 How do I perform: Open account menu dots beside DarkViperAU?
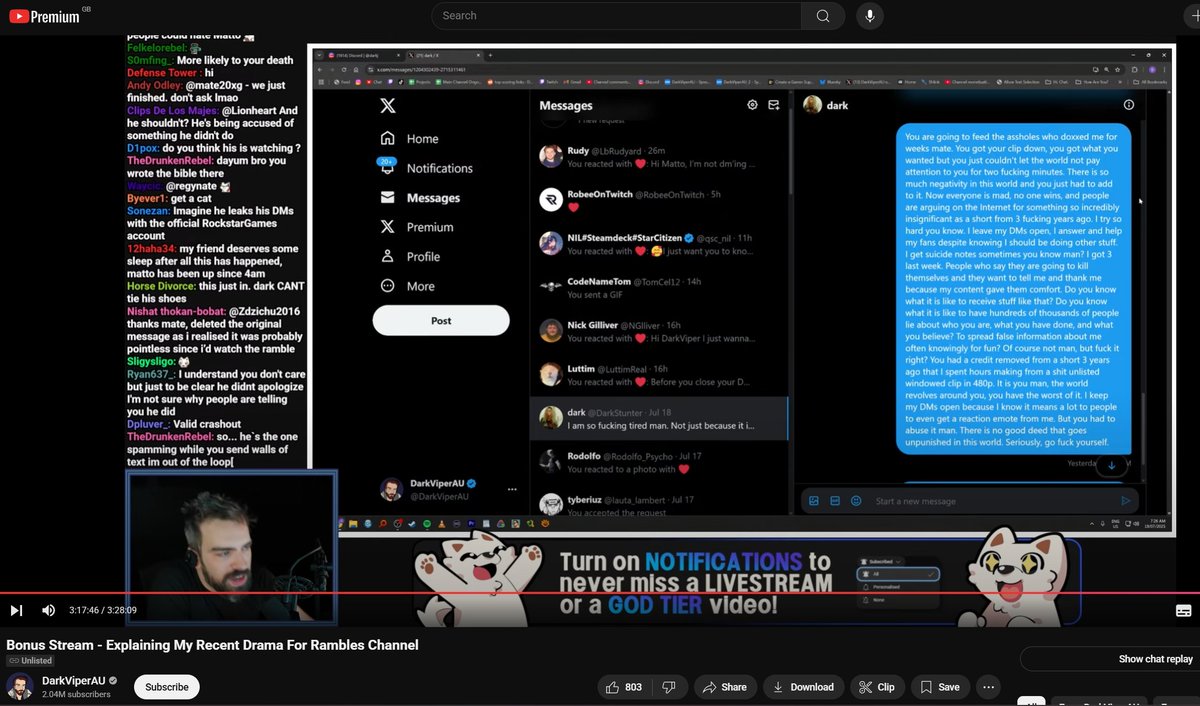(512, 489)
